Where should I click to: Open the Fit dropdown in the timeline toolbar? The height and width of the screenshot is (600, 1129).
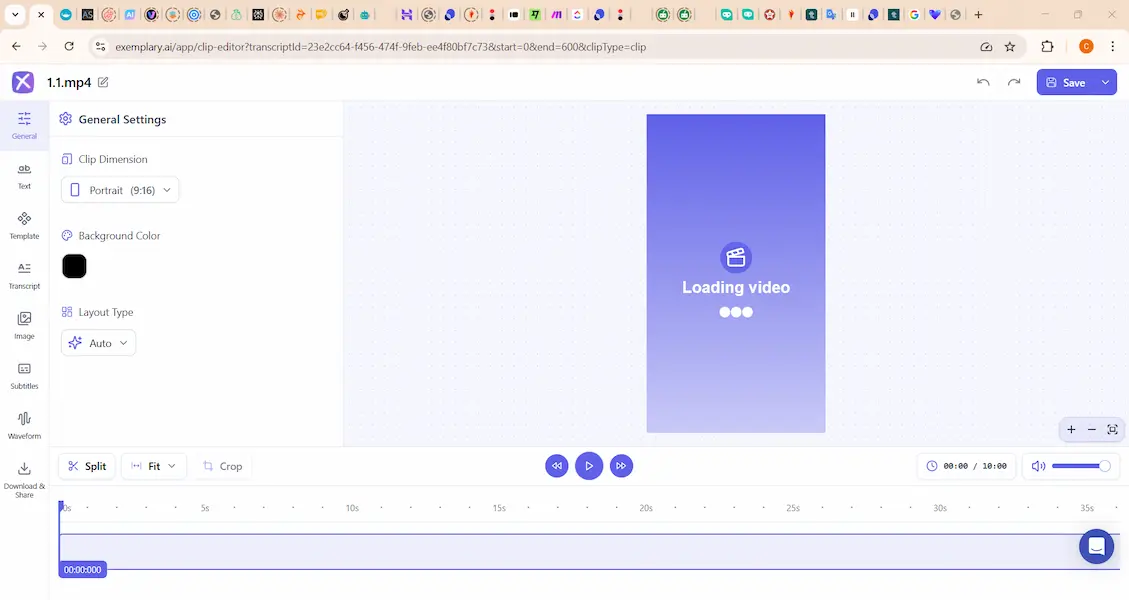153,466
